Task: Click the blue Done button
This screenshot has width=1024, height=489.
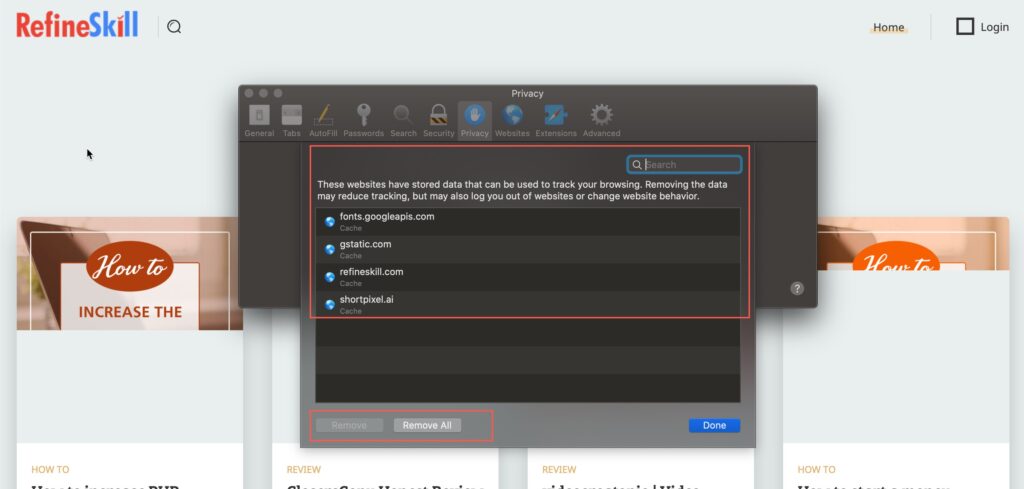Action: 714,426
